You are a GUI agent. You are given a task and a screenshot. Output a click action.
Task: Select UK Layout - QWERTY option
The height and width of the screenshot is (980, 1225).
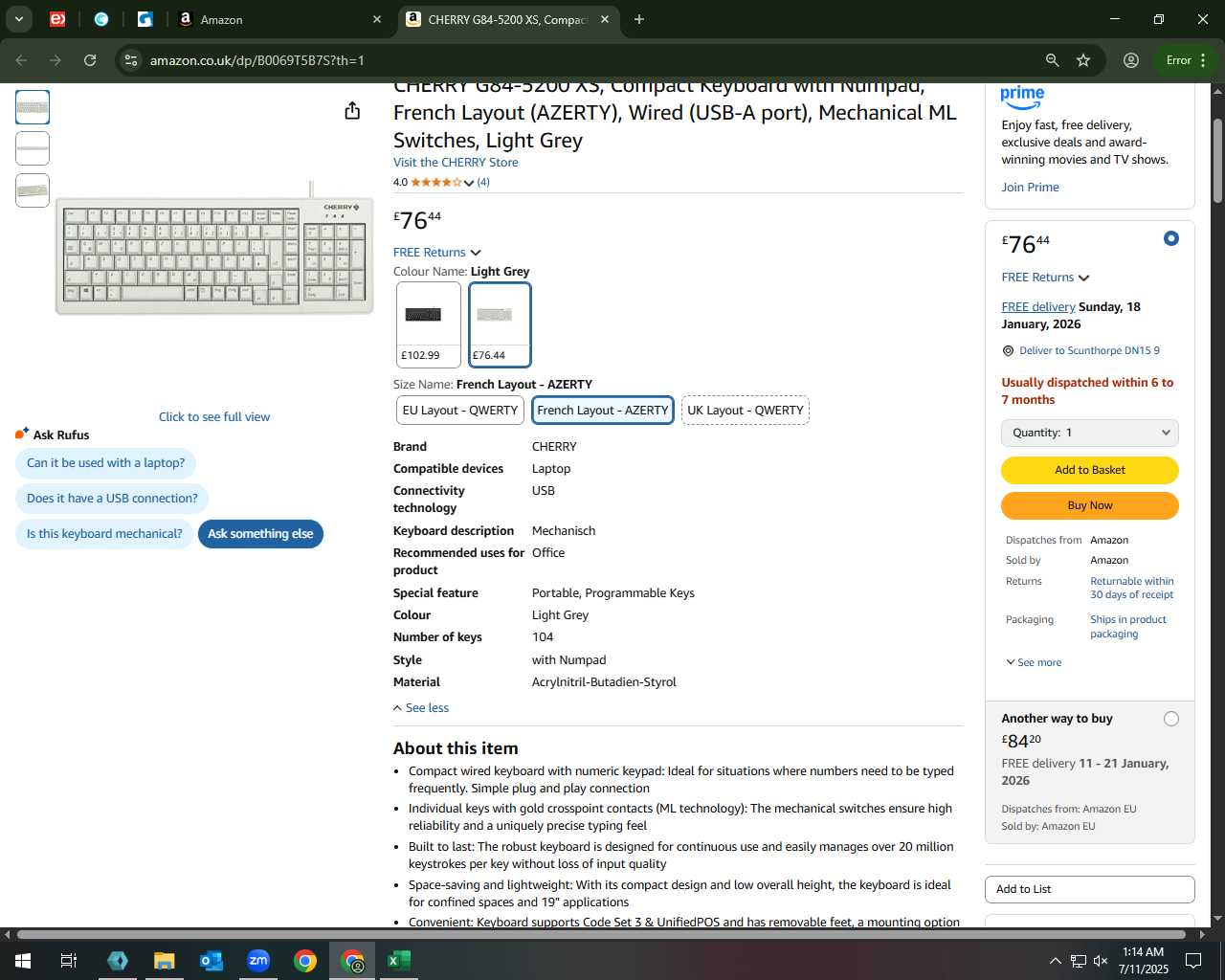[x=746, y=411]
